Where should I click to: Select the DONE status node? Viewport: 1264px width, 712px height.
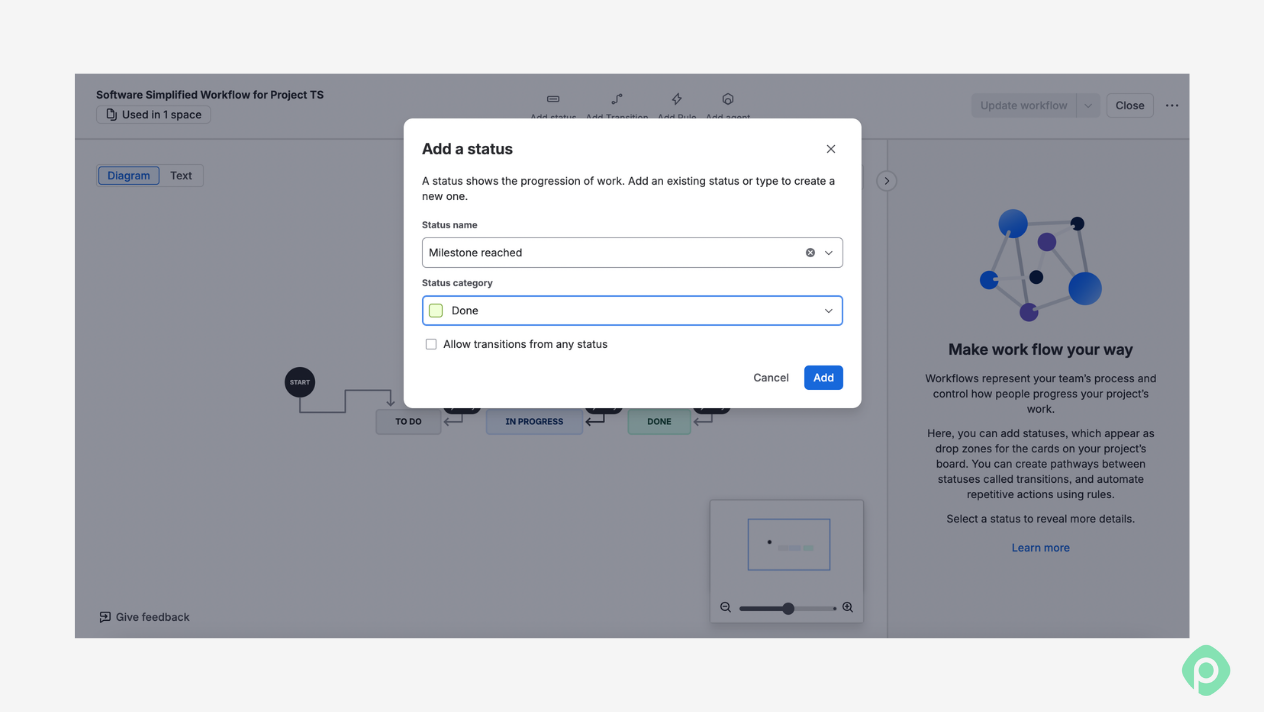659,422
